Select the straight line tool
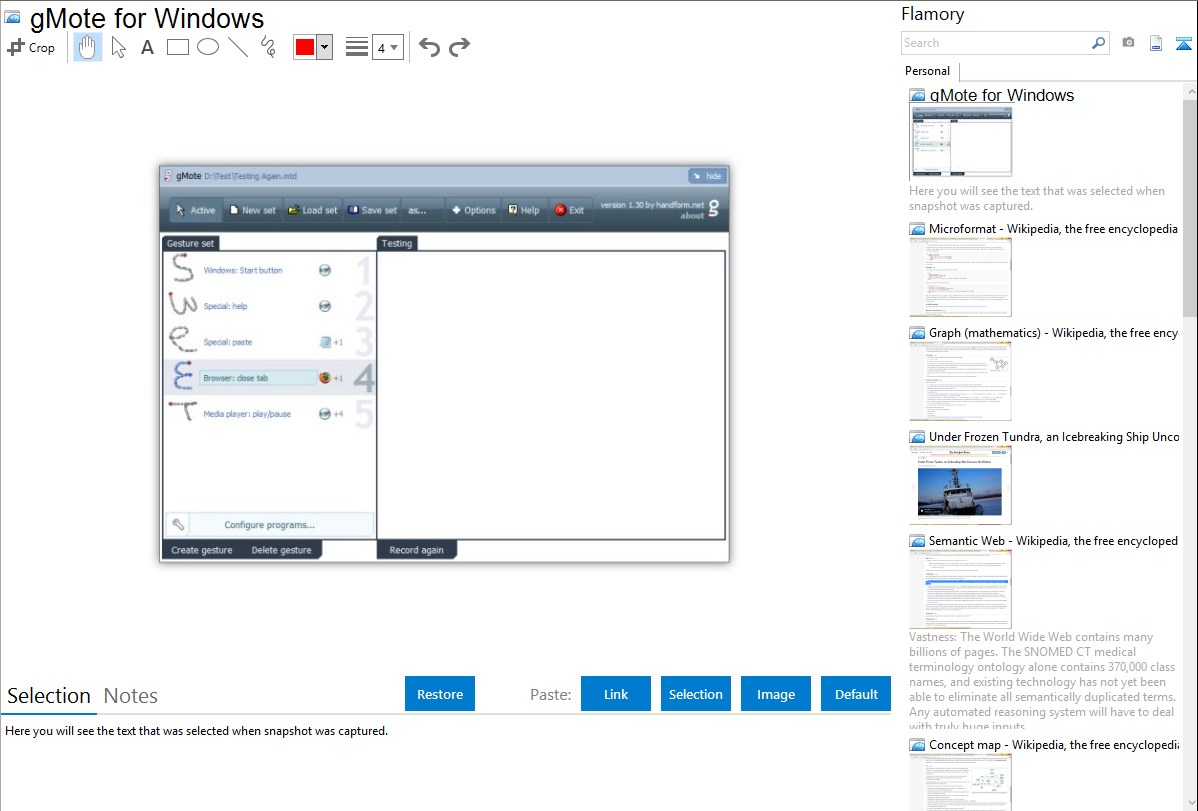The image size is (1198, 811). pyautogui.click(x=238, y=47)
